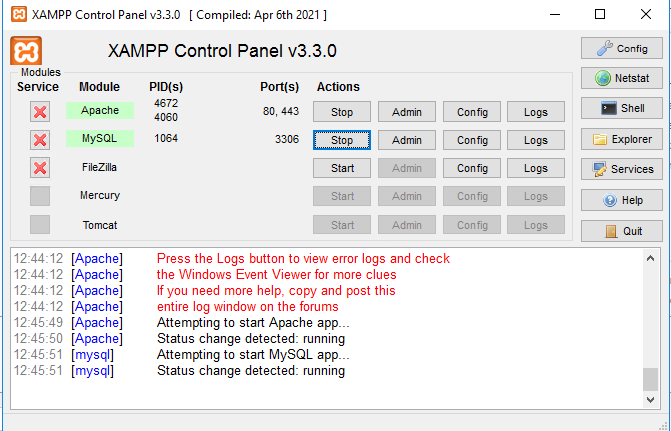Open MySQL Admin page
Viewport: 671px width, 431px height.
pyautogui.click(x=407, y=140)
